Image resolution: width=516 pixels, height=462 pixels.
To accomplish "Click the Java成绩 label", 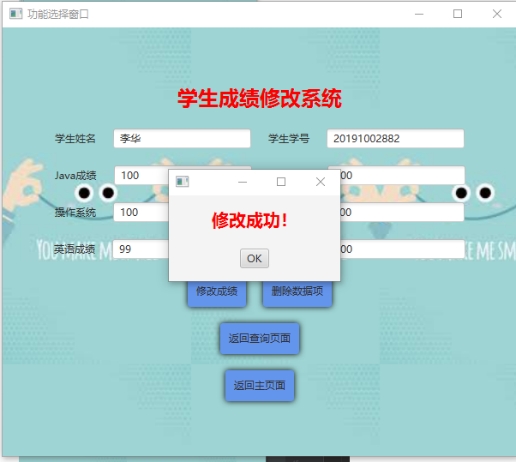I will 75,175.
